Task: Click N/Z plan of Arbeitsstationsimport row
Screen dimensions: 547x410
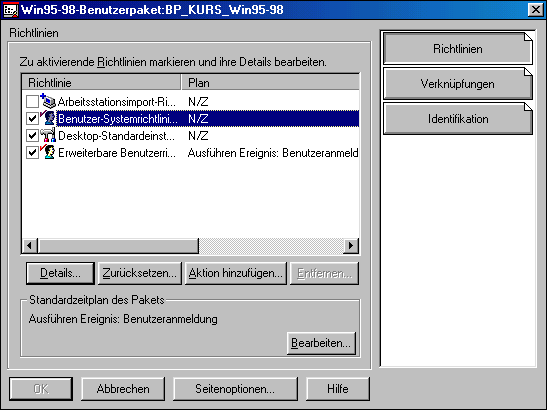Action: [198, 102]
